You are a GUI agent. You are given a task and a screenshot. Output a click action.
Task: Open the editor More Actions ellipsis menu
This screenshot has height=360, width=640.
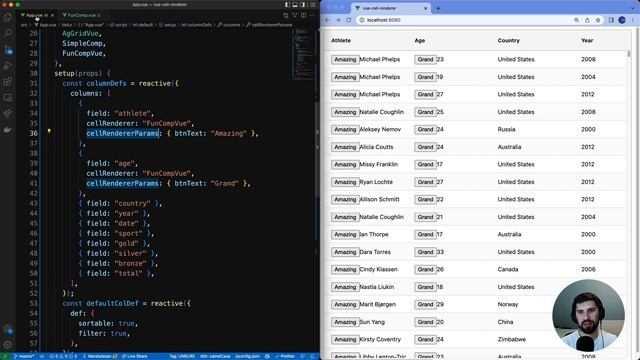pyautogui.click(x=312, y=15)
